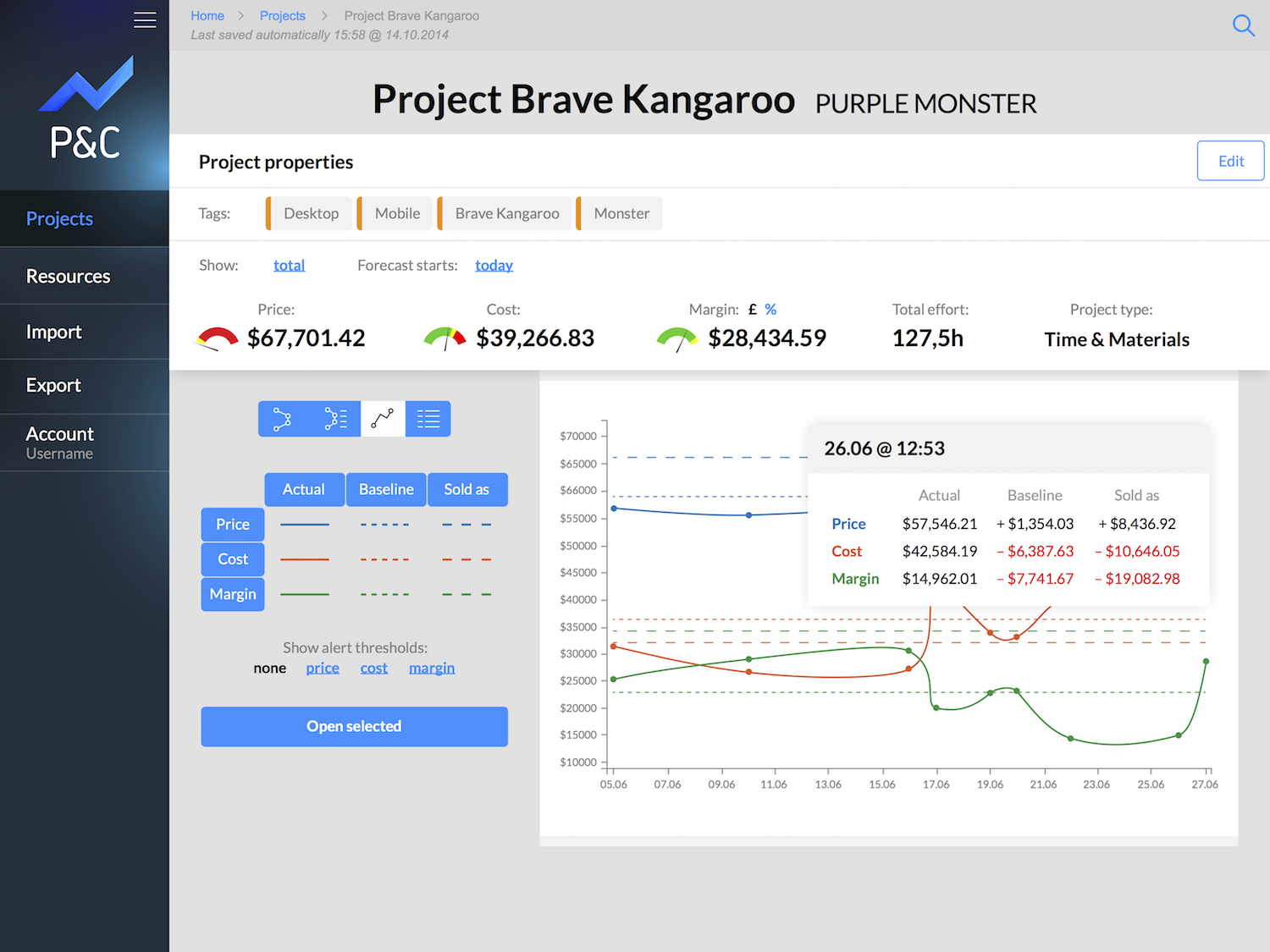Open Resources in the sidebar
Image resolution: width=1270 pixels, height=952 pixels.
pos(69,276)
